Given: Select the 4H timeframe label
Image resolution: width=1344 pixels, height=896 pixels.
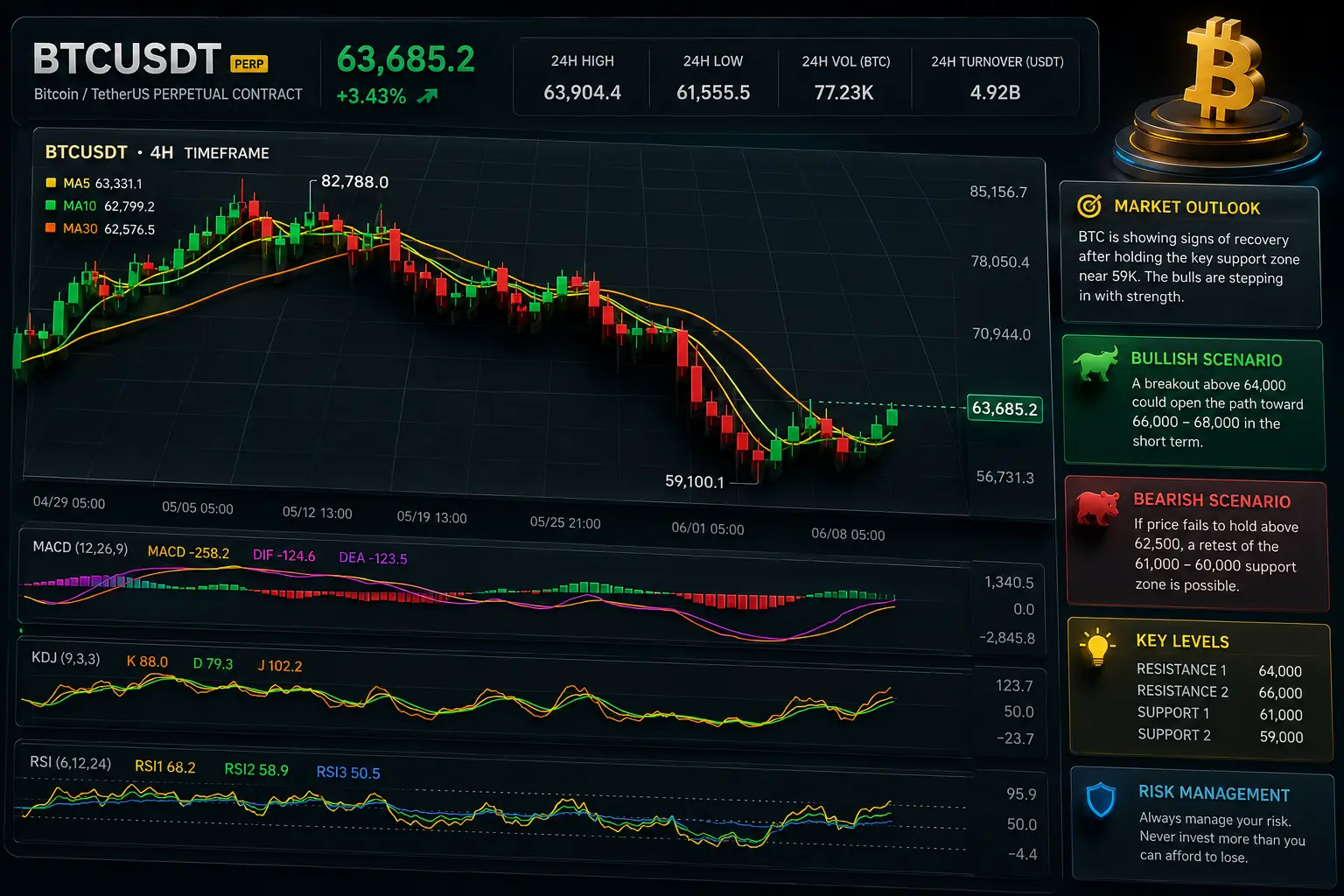Looking at the screenshot, I should (x=162, y=152).
